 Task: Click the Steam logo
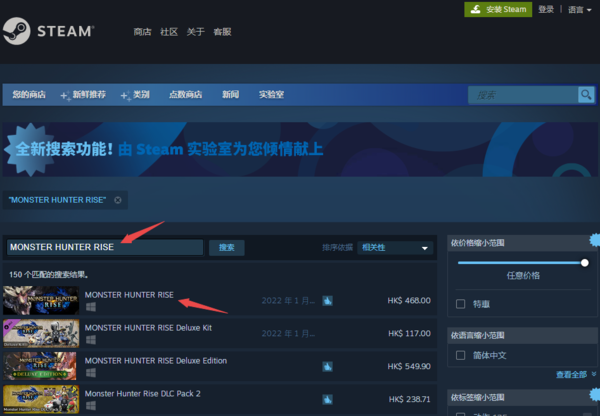click(x=48, y=31)
